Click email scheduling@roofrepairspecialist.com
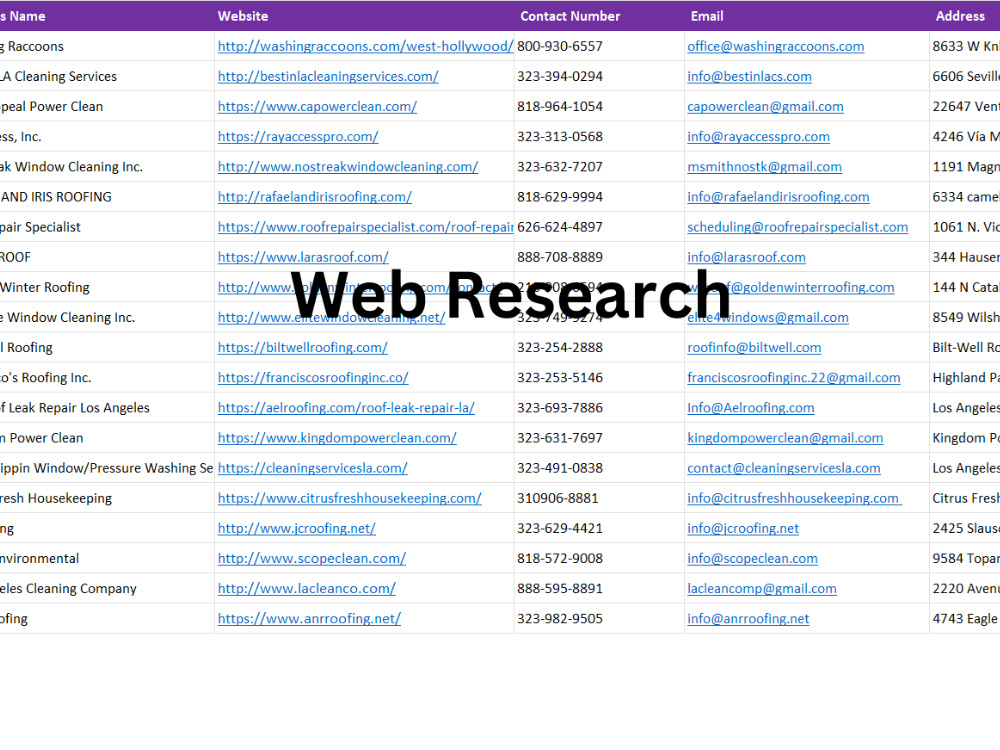This screenshot has height=750, width=1000. pos(797,227)
